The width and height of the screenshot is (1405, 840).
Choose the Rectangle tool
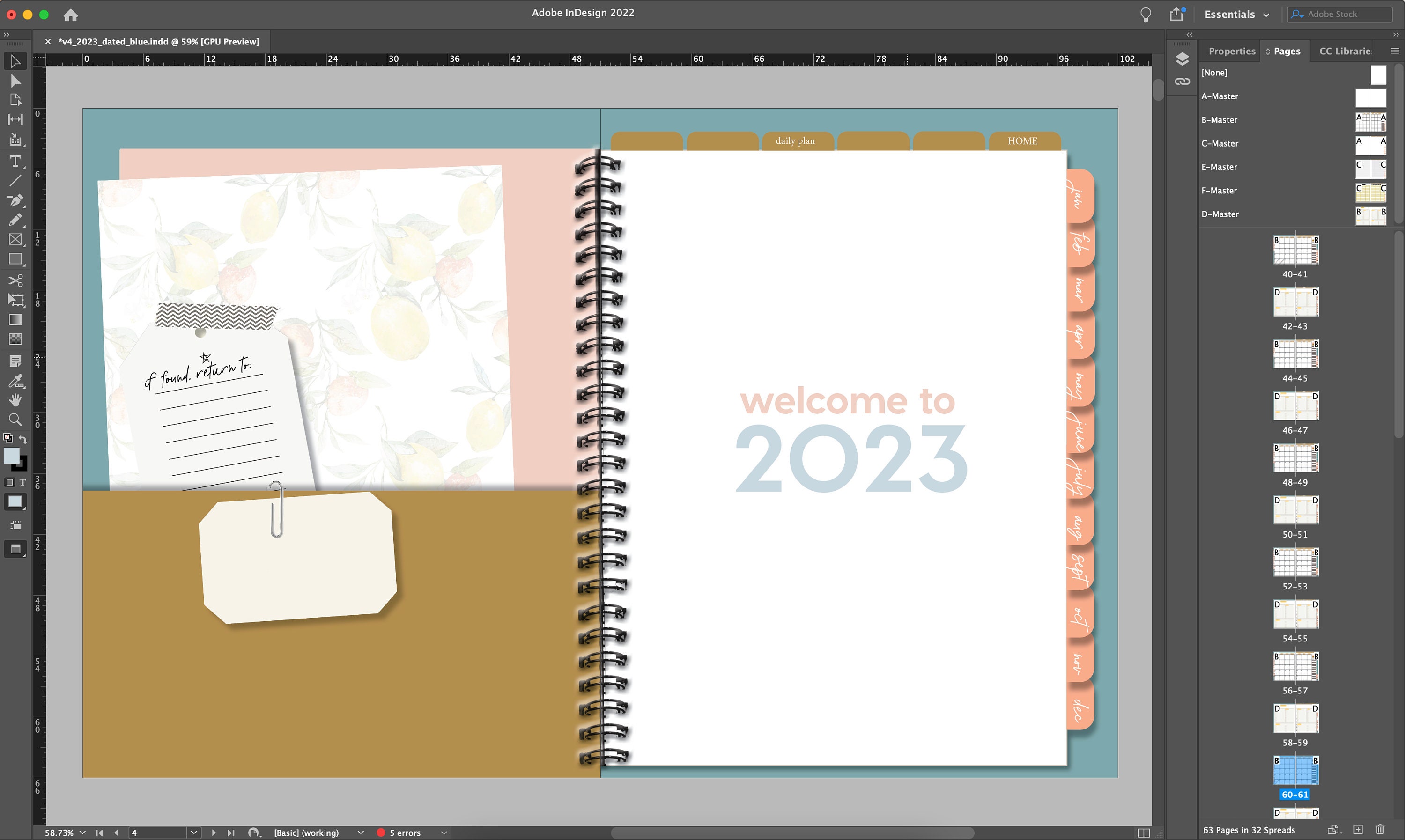(15, 259)
